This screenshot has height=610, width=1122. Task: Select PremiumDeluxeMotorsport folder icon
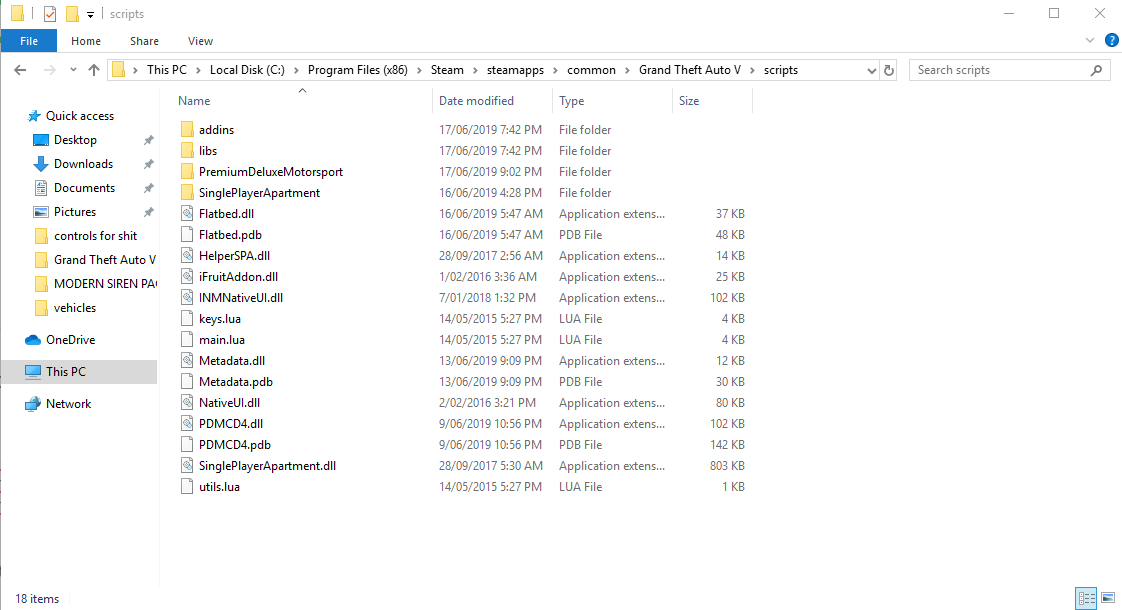[x=187, y=172]
